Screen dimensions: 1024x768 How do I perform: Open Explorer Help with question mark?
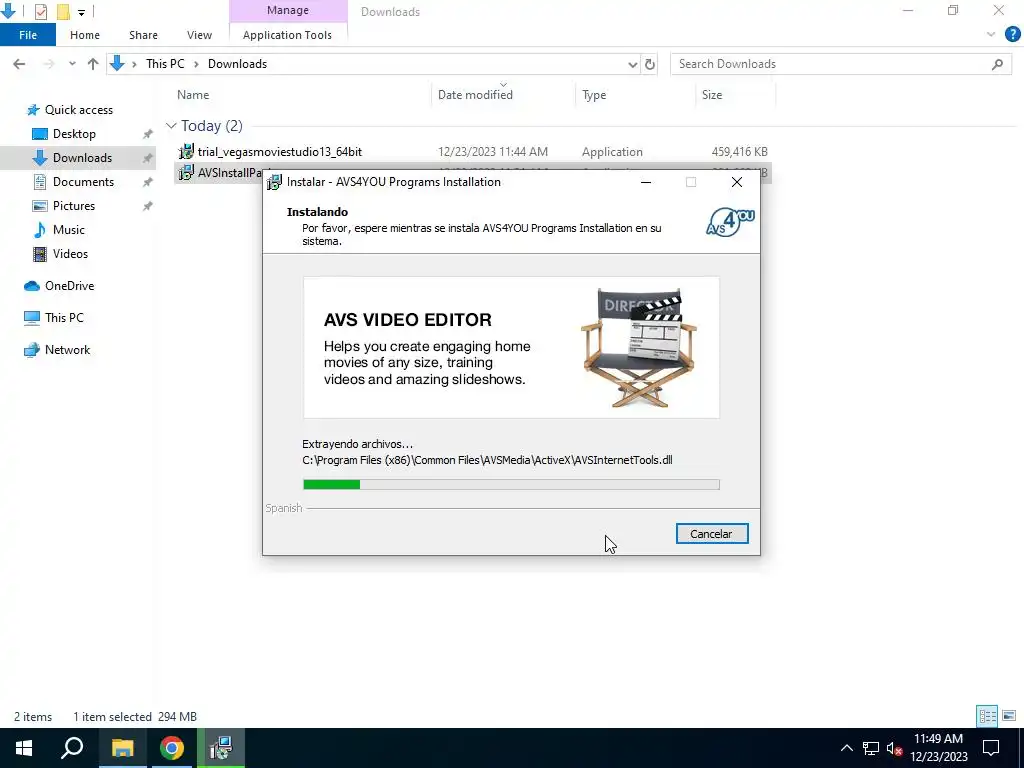[x=1012, y=35]
